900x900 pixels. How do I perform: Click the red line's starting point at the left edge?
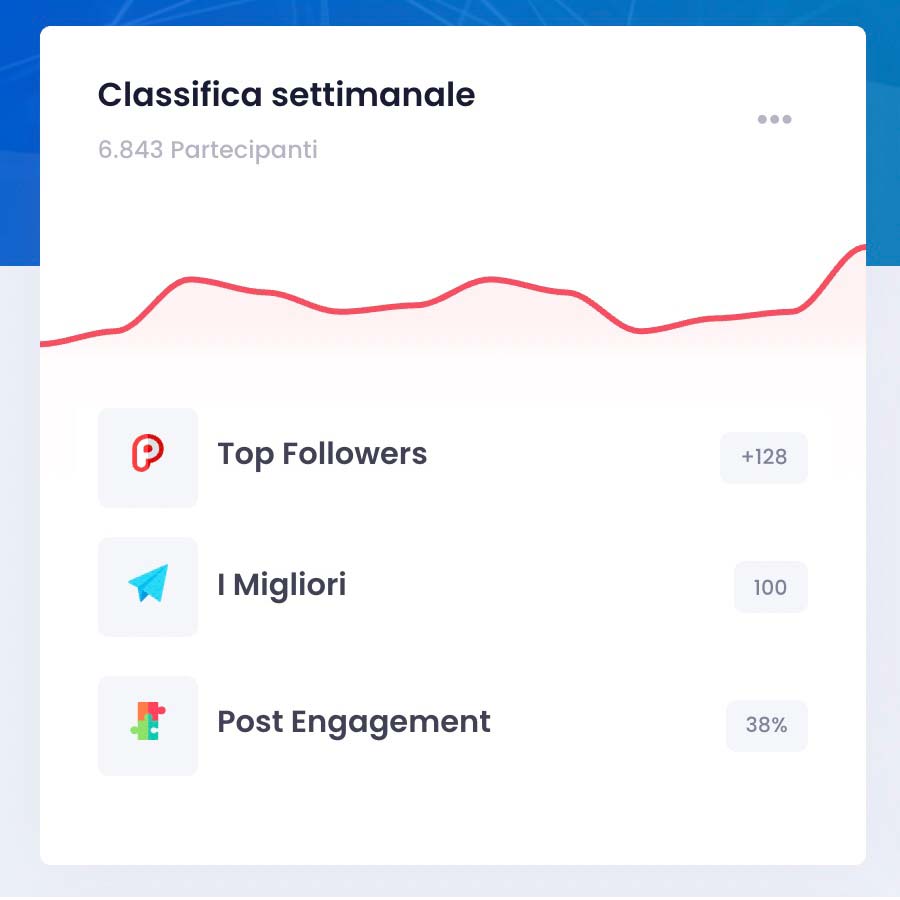[44, 344]
